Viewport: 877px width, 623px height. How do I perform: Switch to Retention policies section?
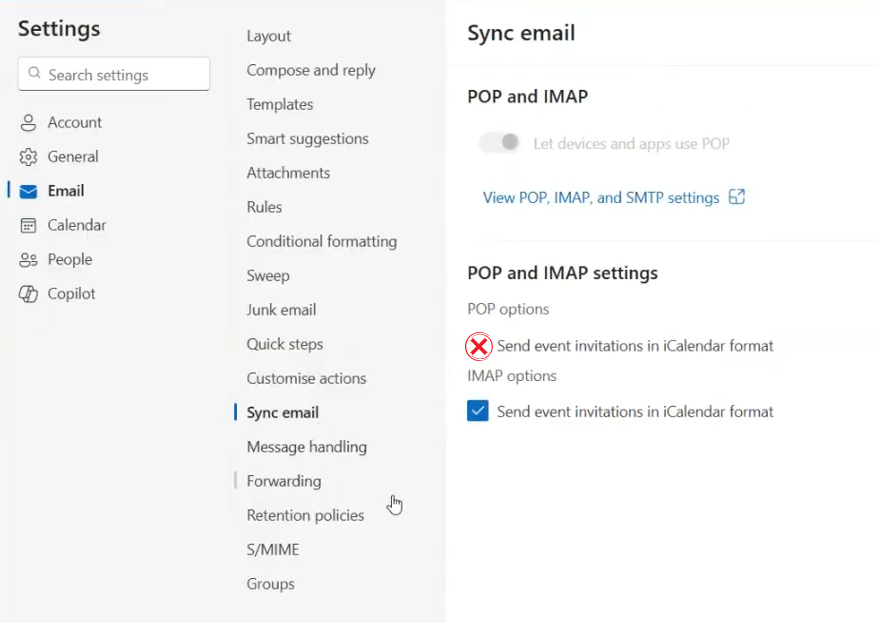coord(305,515)
